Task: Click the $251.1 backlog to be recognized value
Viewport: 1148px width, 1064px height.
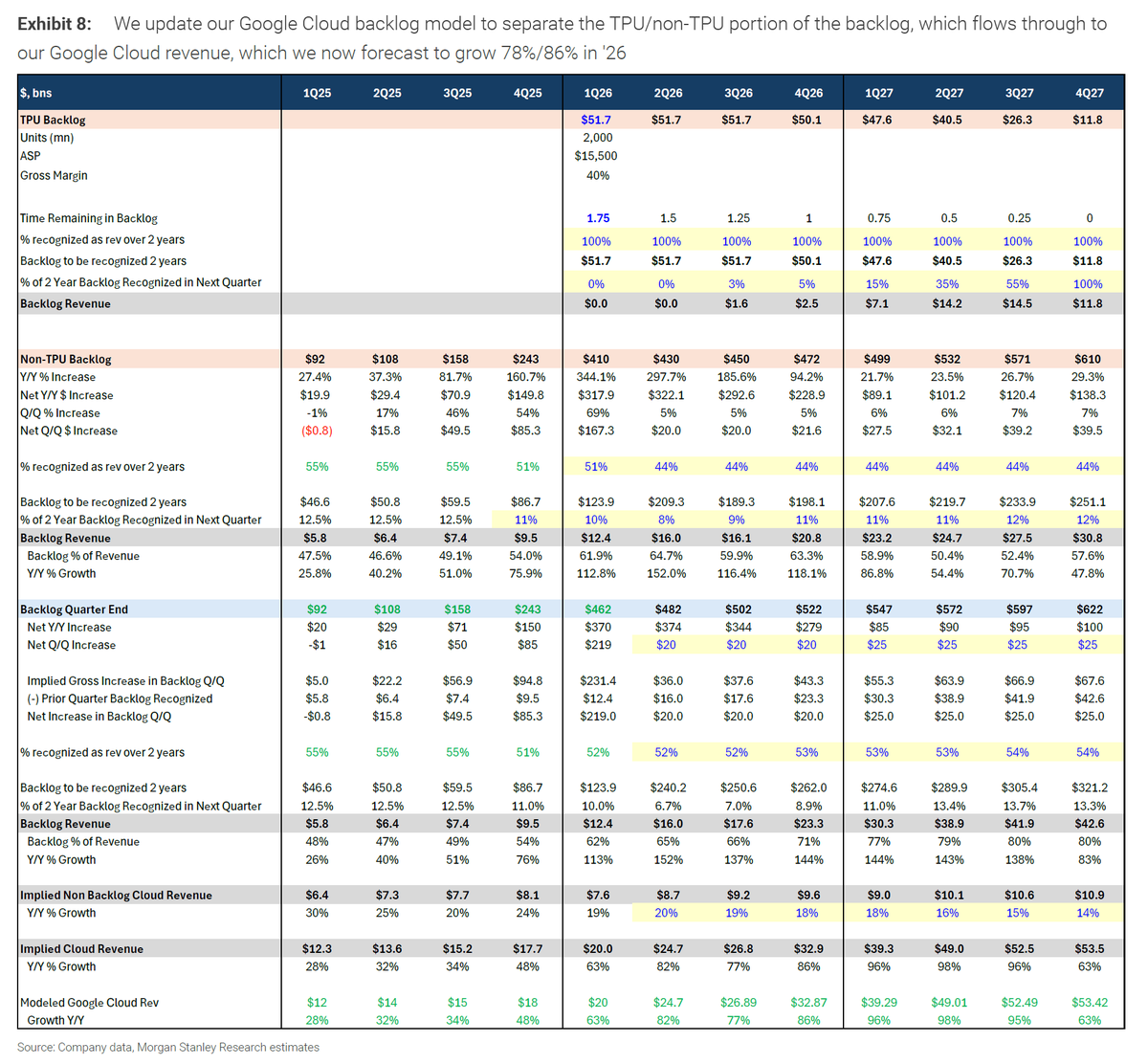Action: pos(1089,501)
